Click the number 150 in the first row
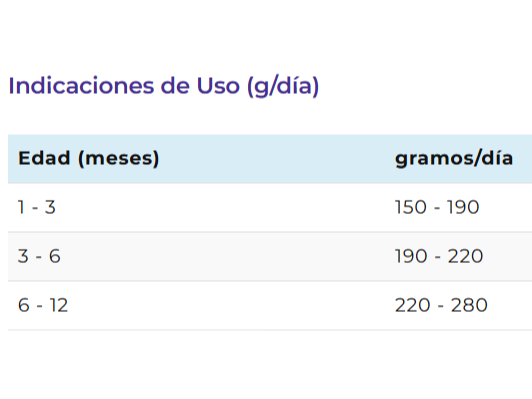This screenshot has width=532, height=399. (x=411, y=207)
